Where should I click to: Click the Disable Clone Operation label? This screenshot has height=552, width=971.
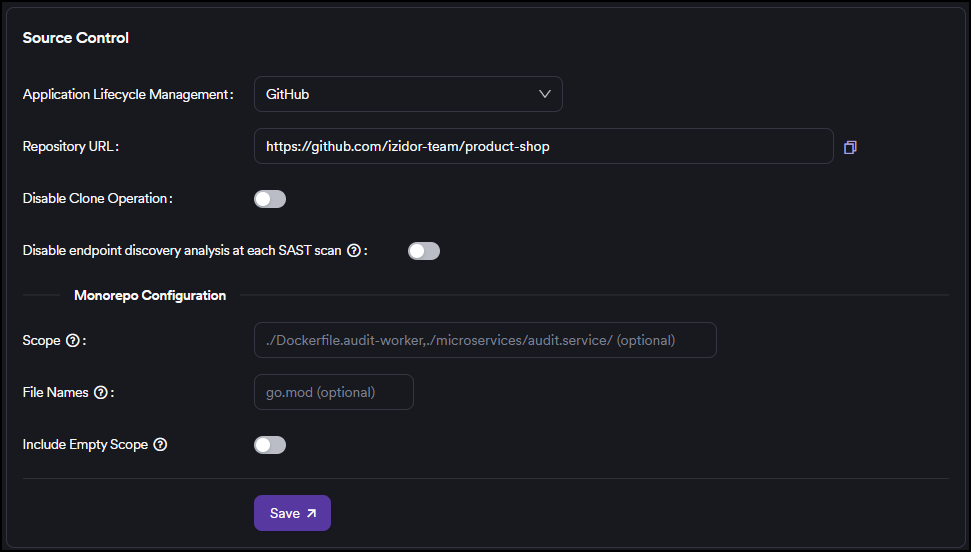click(96, 199)
